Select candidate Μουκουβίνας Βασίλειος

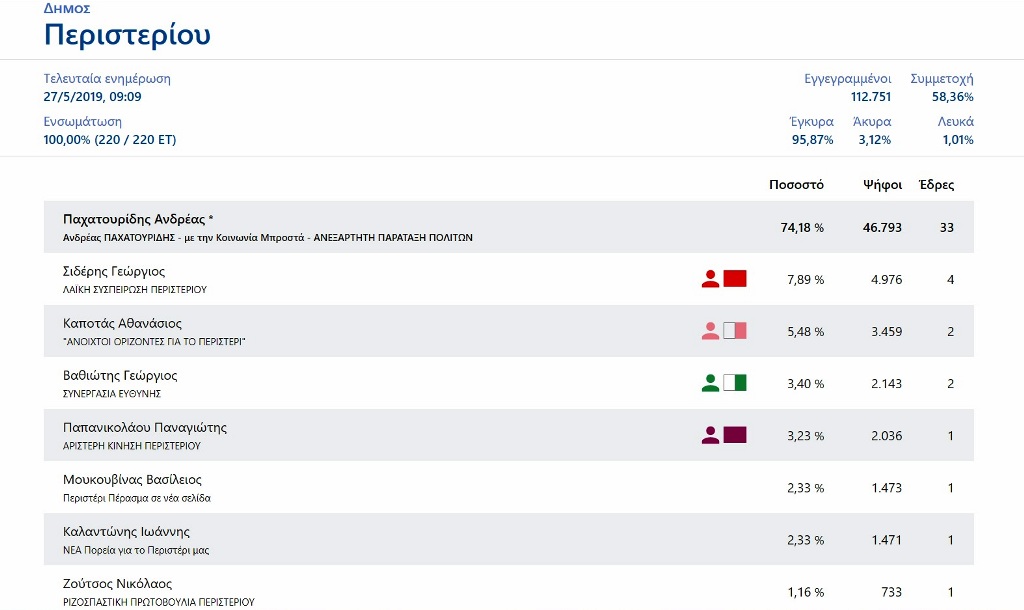132,479
